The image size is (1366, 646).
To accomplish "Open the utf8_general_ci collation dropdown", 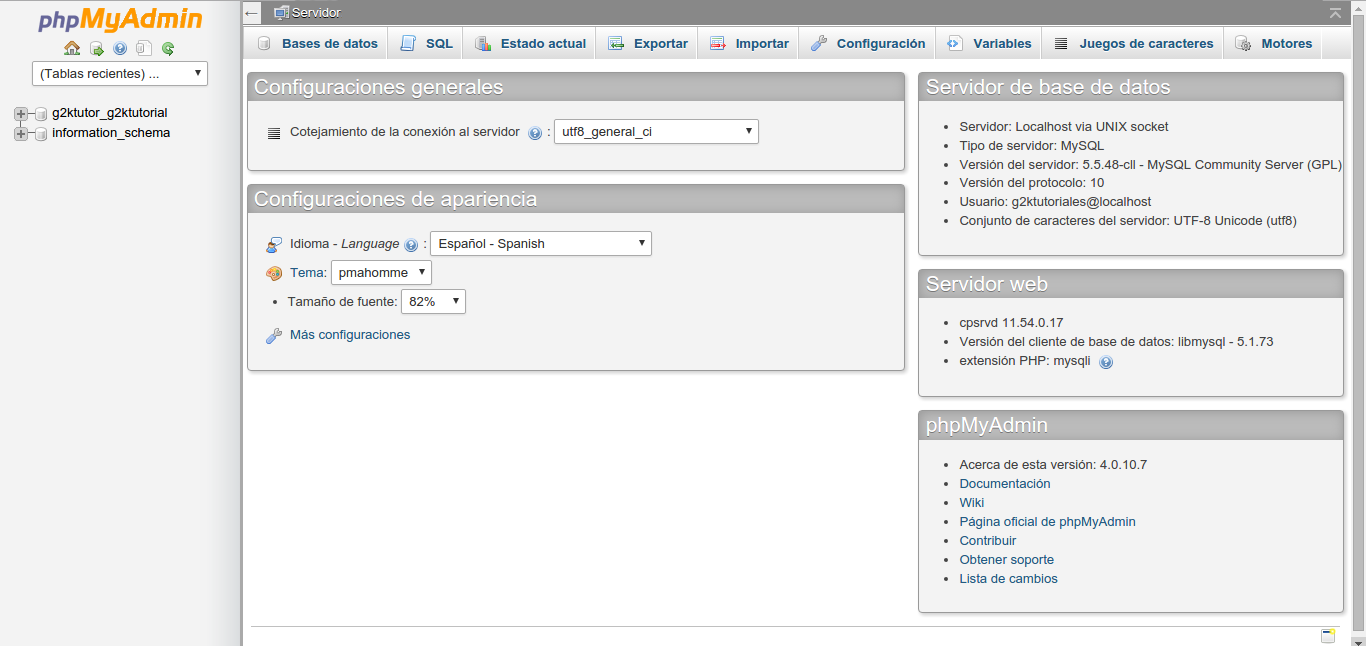I will coord(656,131).
